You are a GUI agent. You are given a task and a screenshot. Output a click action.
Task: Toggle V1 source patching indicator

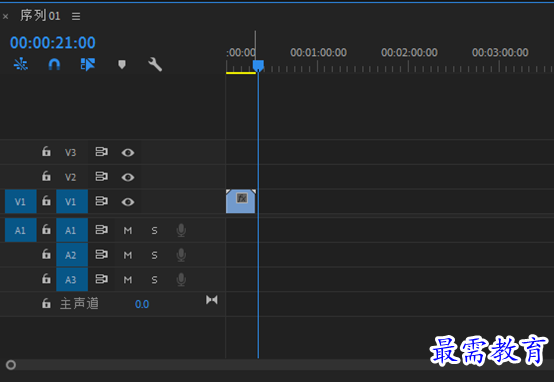coord(20,201)
